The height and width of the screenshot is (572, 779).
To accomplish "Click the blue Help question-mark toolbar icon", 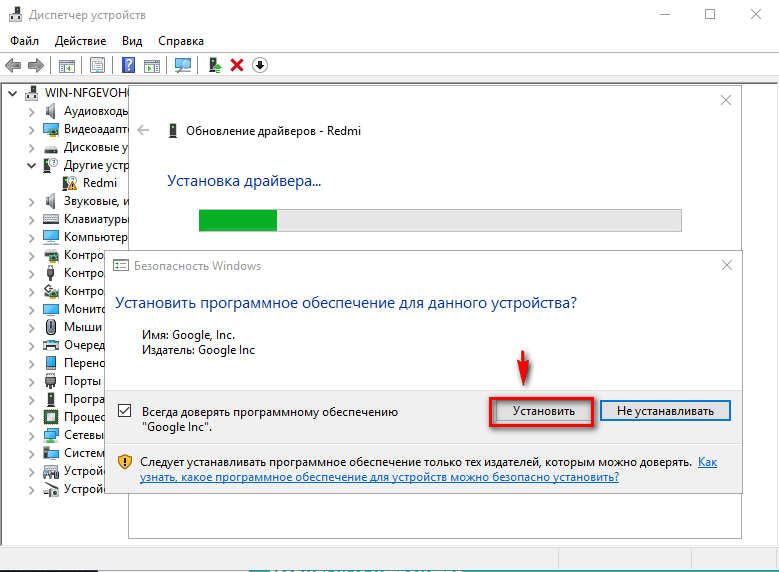I will click(129, 66).
